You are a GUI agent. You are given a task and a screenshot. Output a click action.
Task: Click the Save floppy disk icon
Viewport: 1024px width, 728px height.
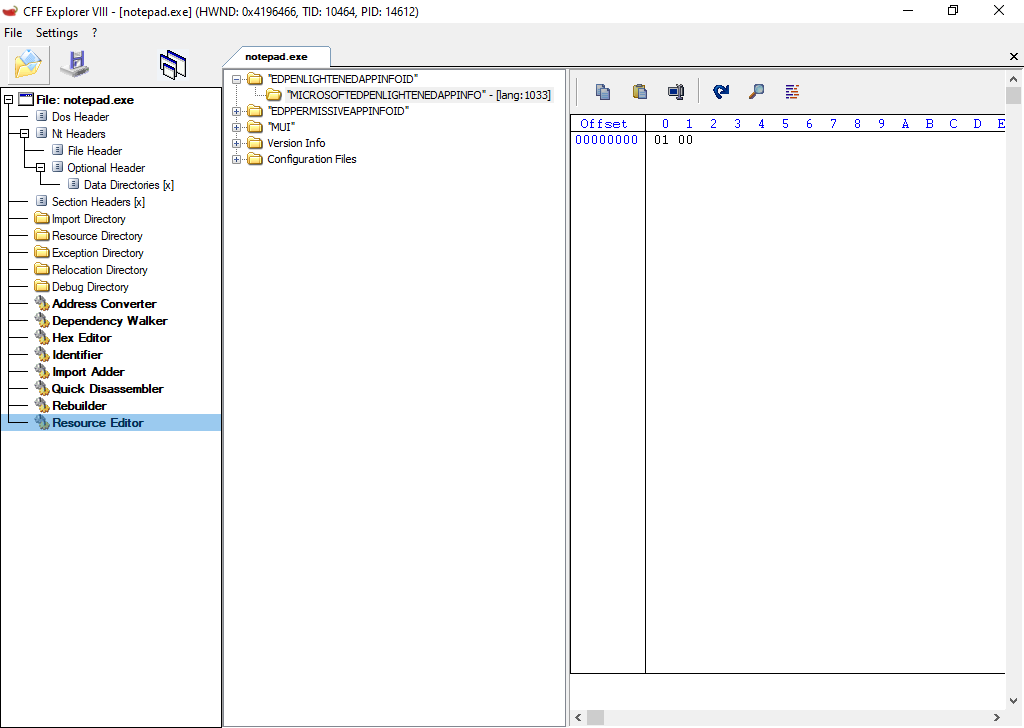coord(74,63)
